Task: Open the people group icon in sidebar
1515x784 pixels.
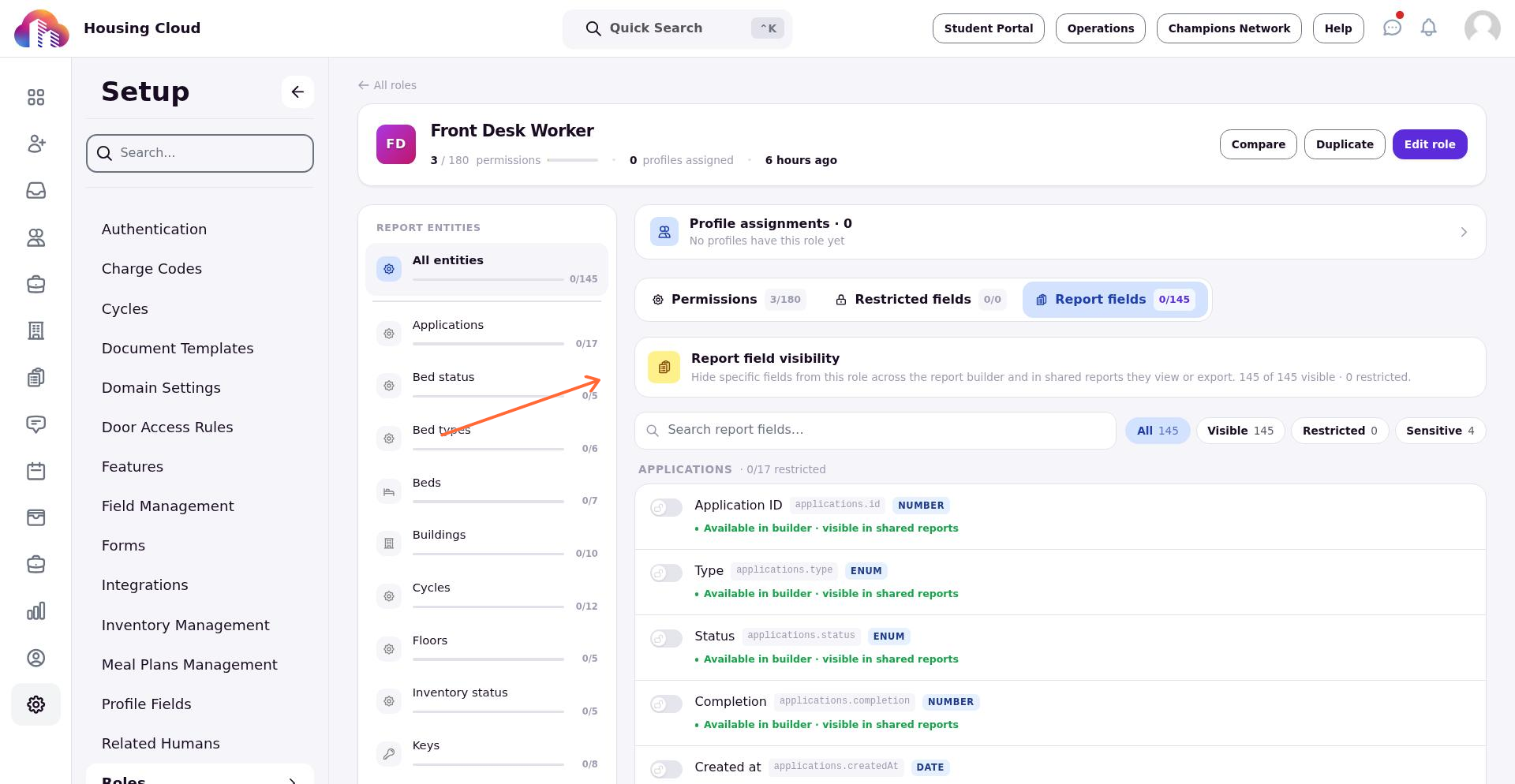Action: pyautogui.click(x=36, y=237)
